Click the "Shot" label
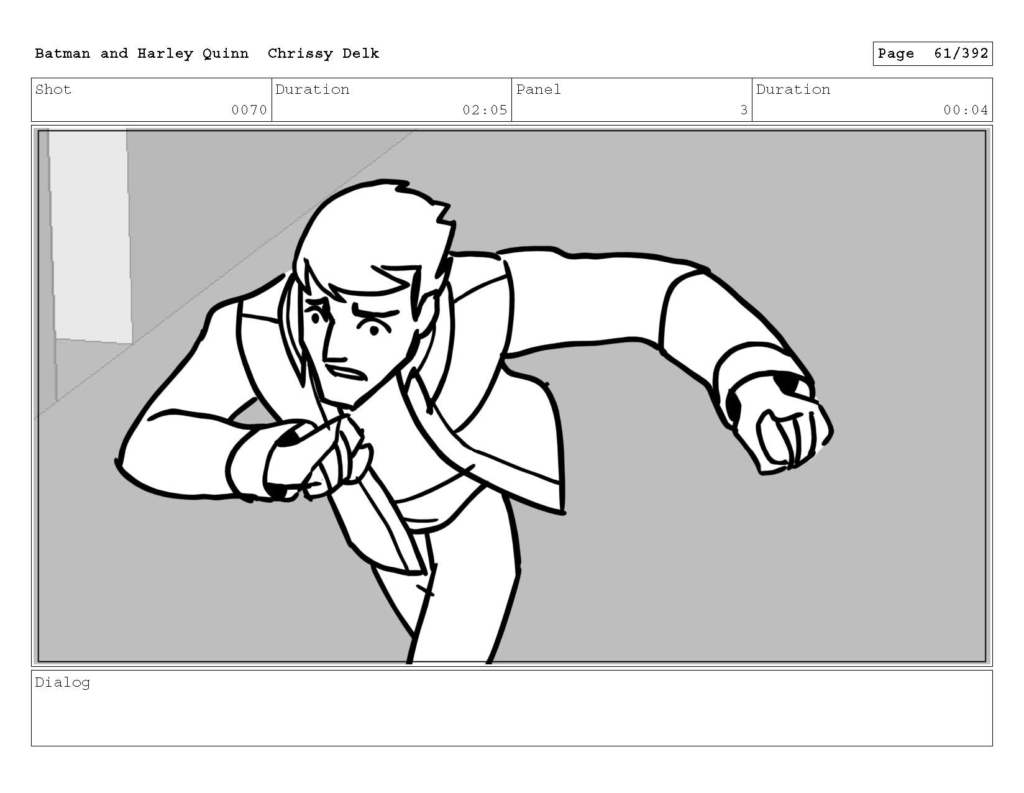Image resolution: width=1024 pixels, height=793 pixels. 53,89
